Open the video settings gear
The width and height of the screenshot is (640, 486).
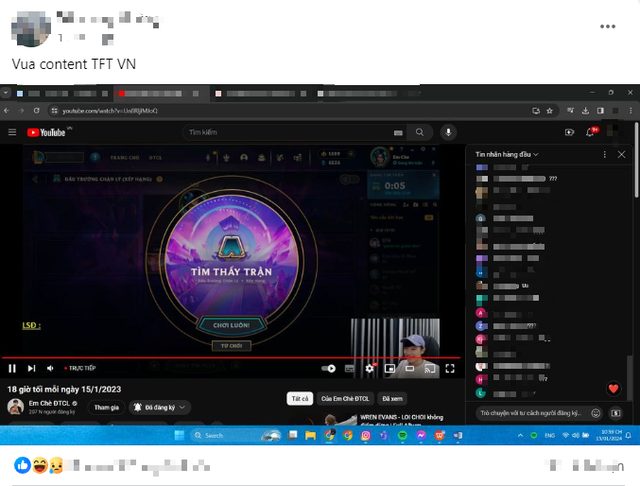369,368
